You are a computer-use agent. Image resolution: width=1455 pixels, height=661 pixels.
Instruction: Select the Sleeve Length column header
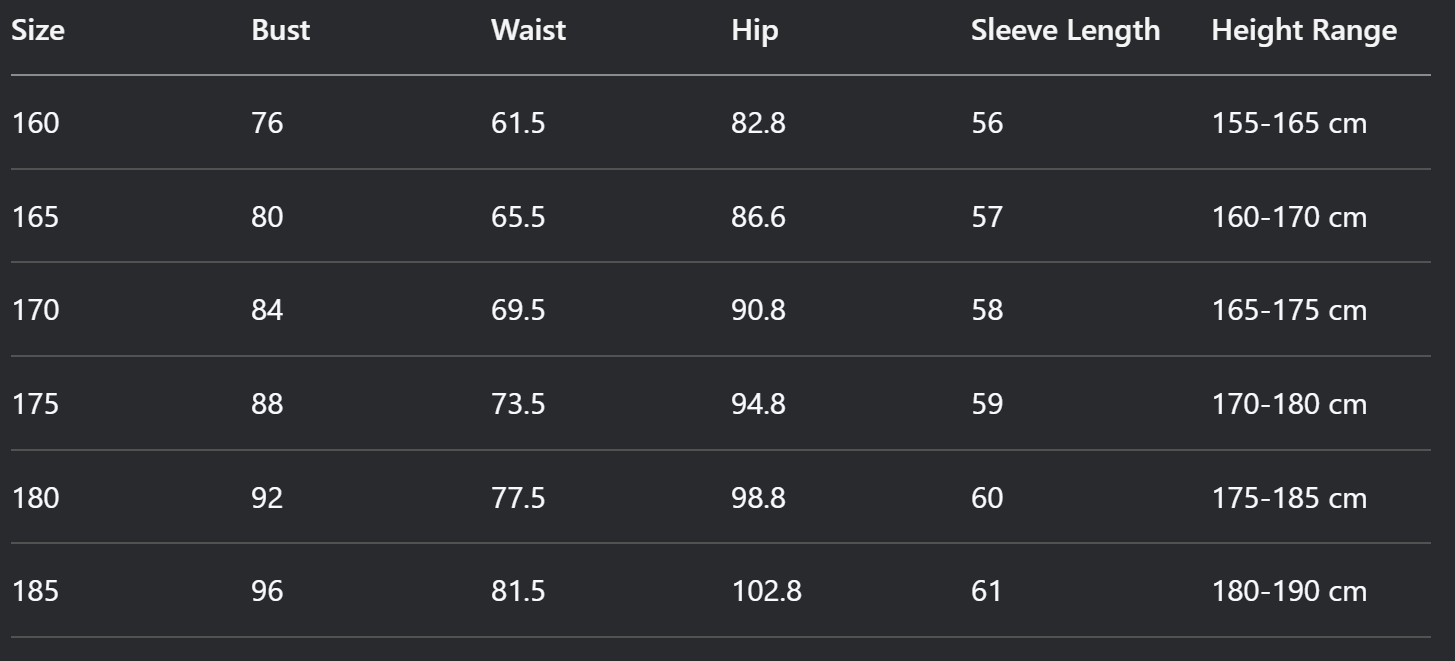coord(1066,30)
